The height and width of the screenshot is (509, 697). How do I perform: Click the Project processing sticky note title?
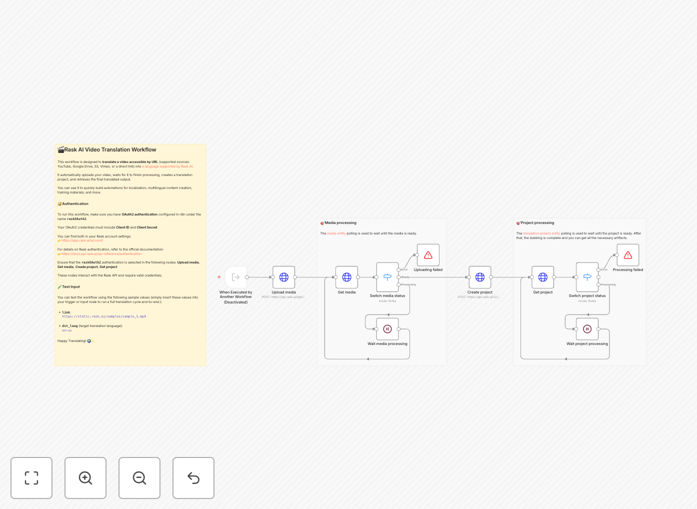[x=535, y=223]
